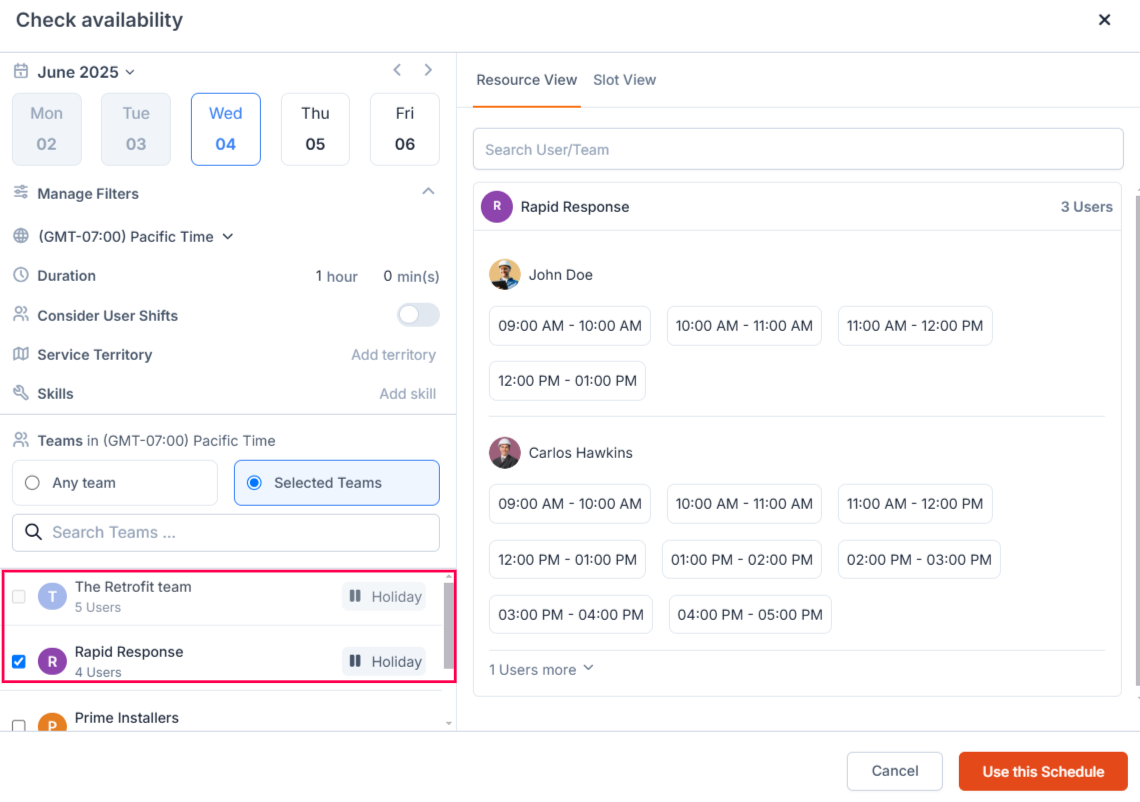This screenshot has height=802, width=1140.
Task: Go to previous week using left arrow
Action: click(x=397, y=70)
